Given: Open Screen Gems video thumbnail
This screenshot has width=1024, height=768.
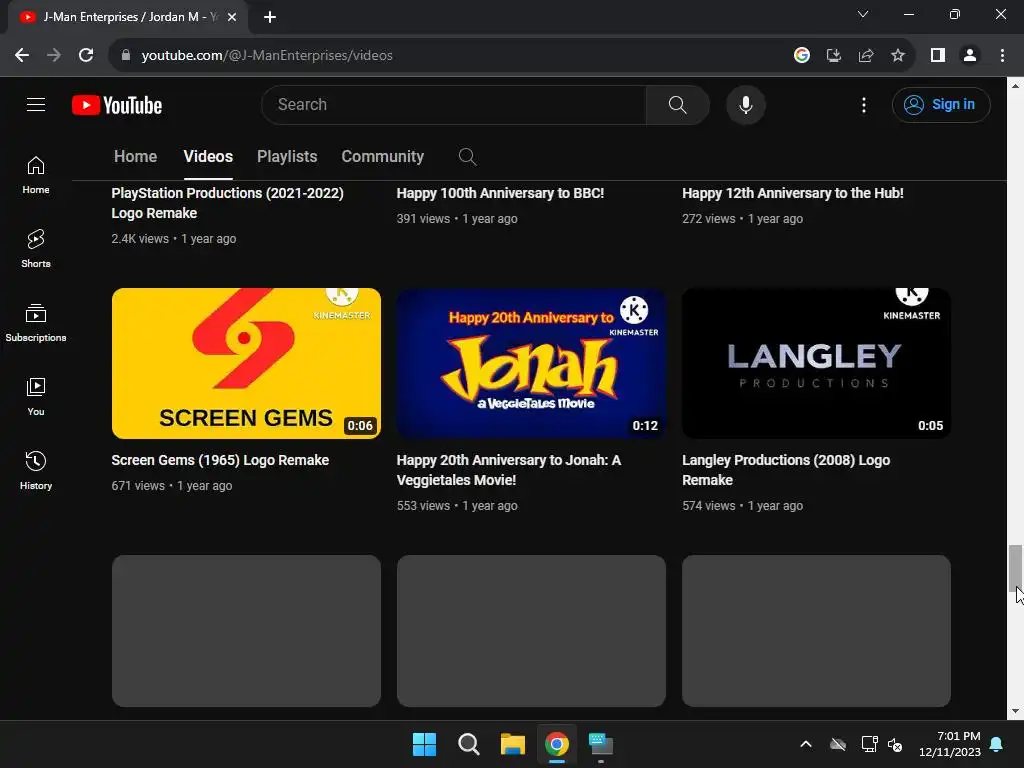Looking at the screenshot, I should [246, 363].
